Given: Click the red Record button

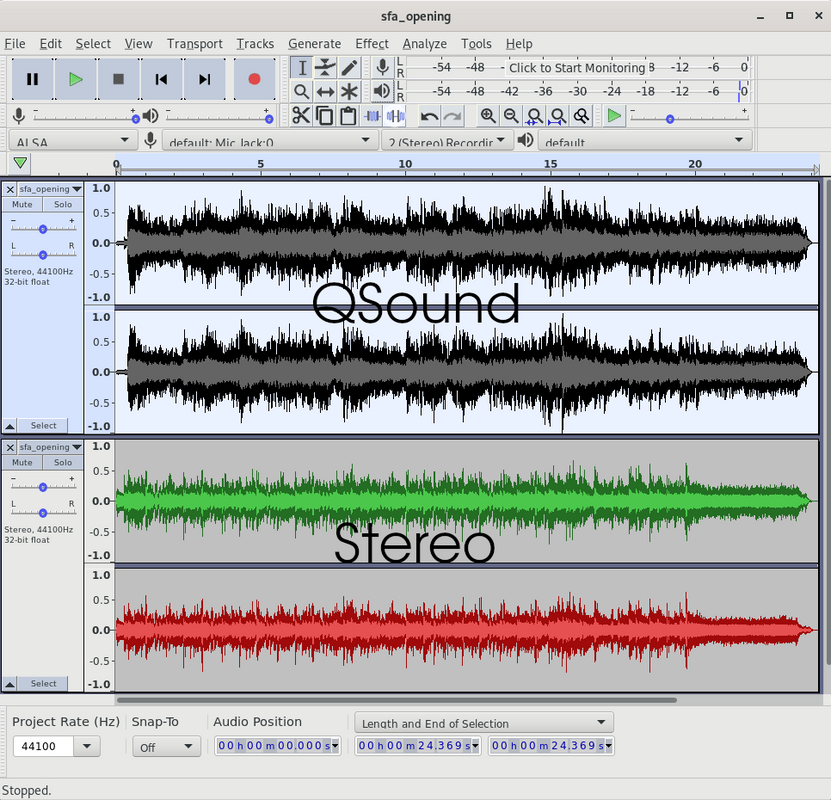Looking at the screenshot, I should click(x=254, y=79).
